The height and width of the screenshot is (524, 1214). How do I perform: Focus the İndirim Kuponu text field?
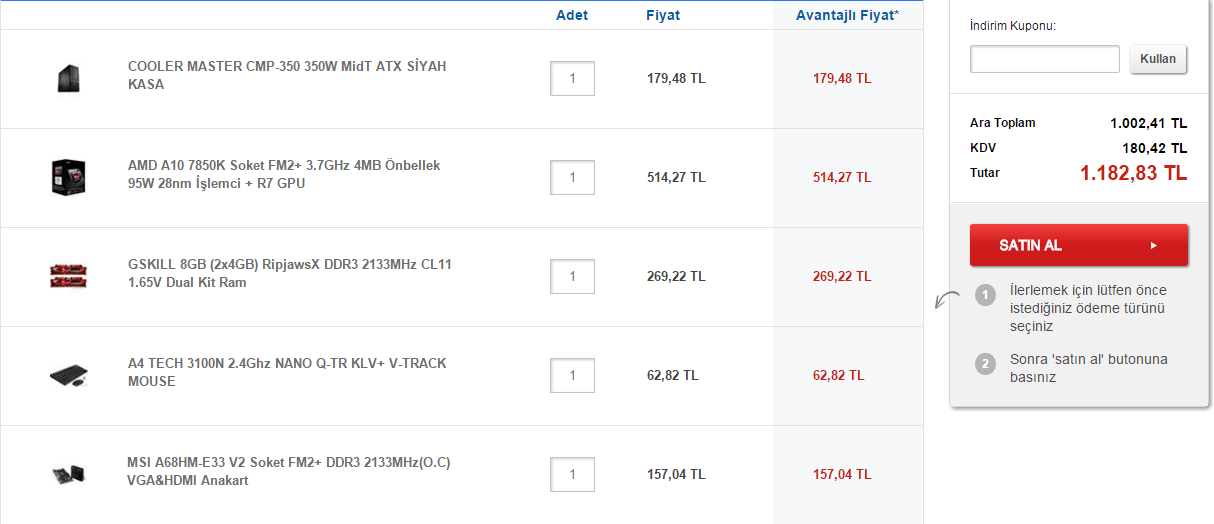click(x=1044, y=59)
